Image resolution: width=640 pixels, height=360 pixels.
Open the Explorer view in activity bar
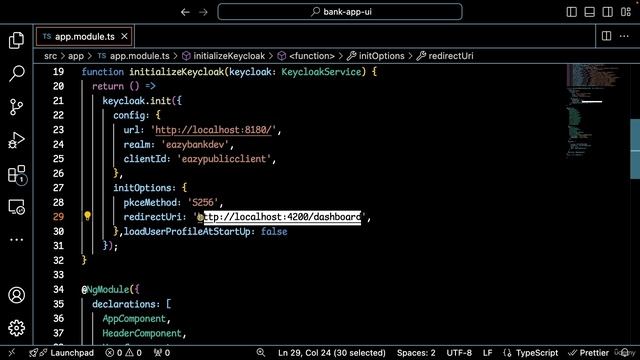tap(16, 40)
